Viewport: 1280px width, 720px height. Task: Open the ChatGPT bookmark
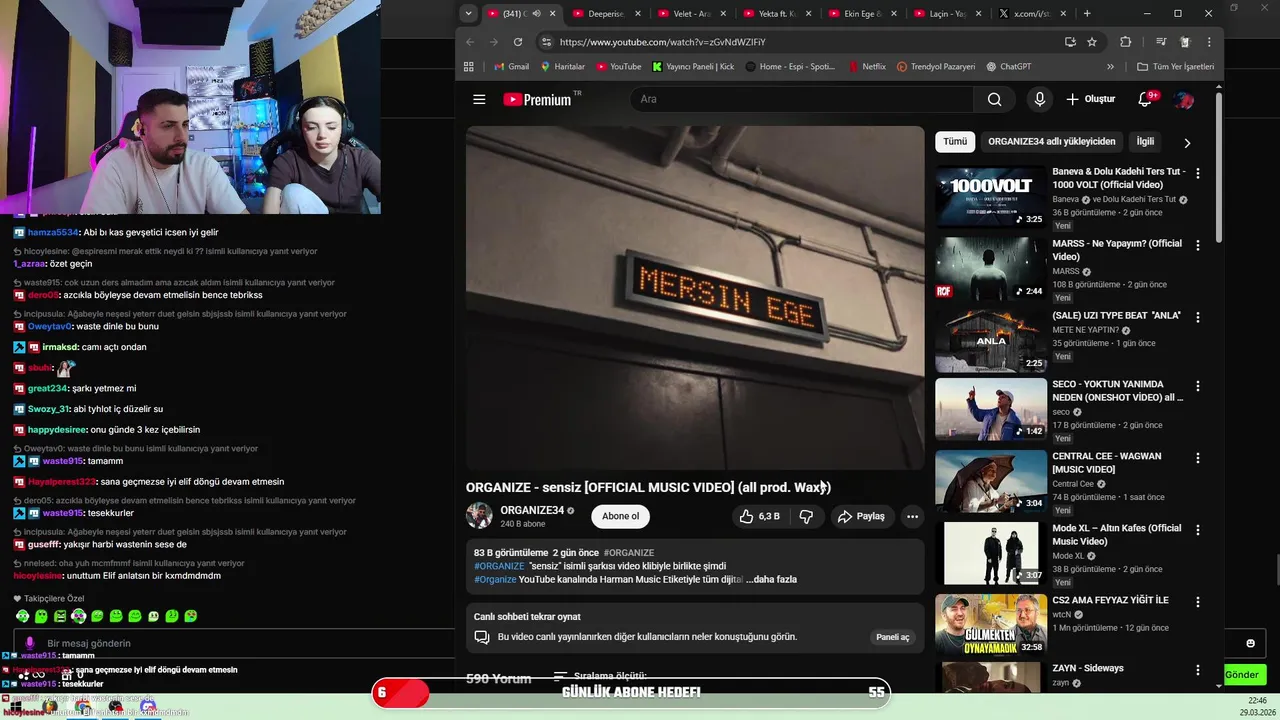point(1008,67)
